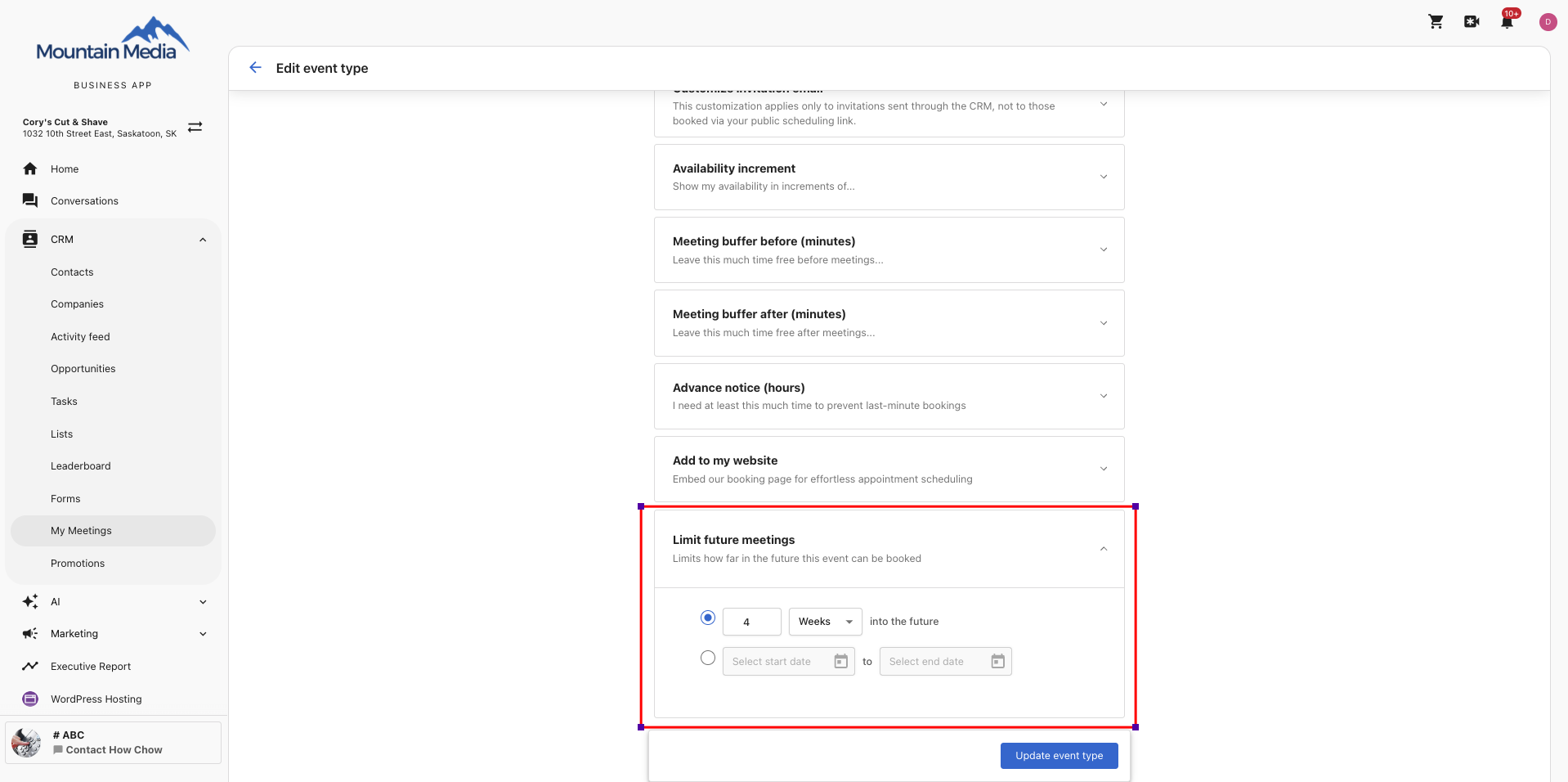Image resolution: width=1568 pixels, height=782 pixels.
Task: Select My Meetings in the sidebar
Action: [113, 530]
